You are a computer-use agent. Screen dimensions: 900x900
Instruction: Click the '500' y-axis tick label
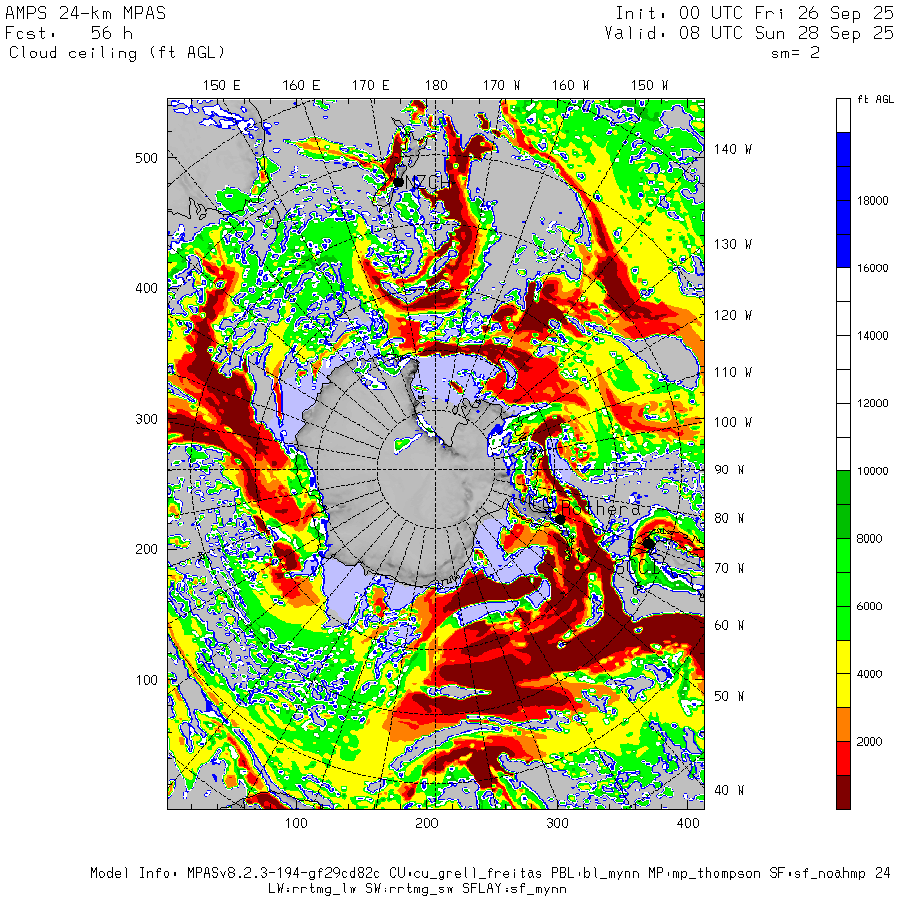(146, 158)
